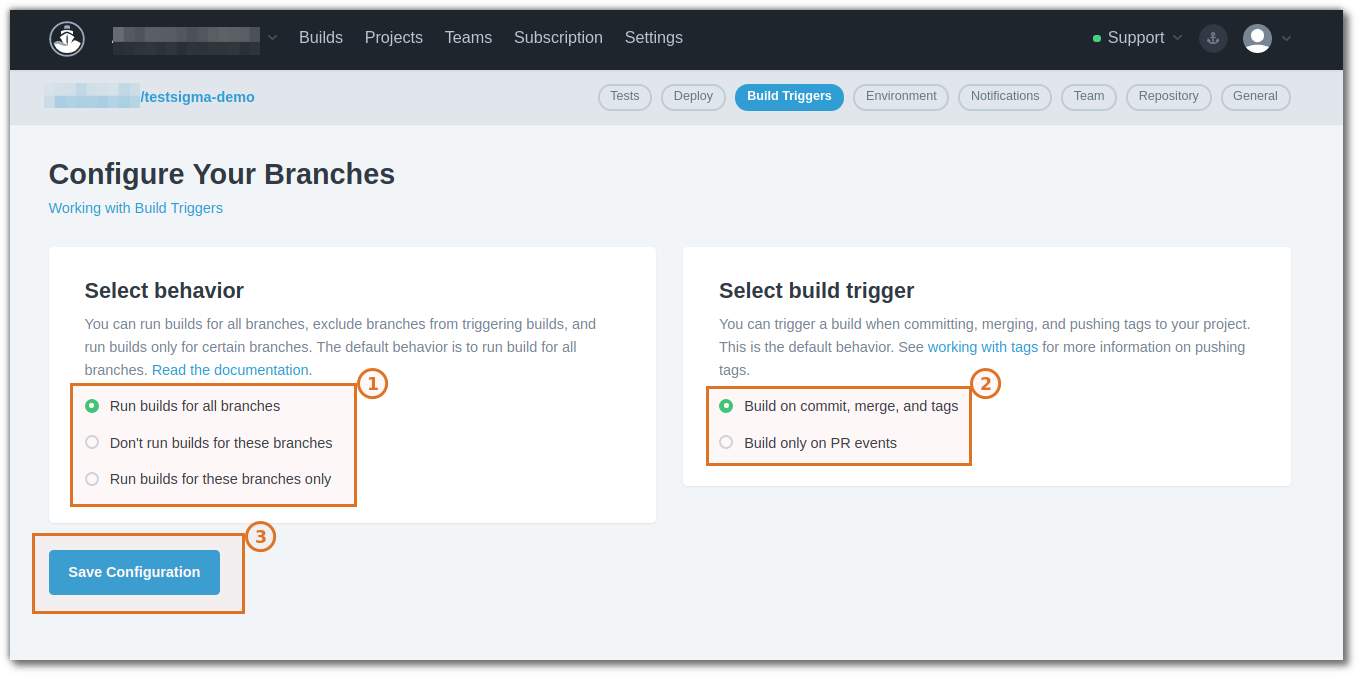Select "Run builds for all branches"
1359x676 pixels.
click(91, 405)
